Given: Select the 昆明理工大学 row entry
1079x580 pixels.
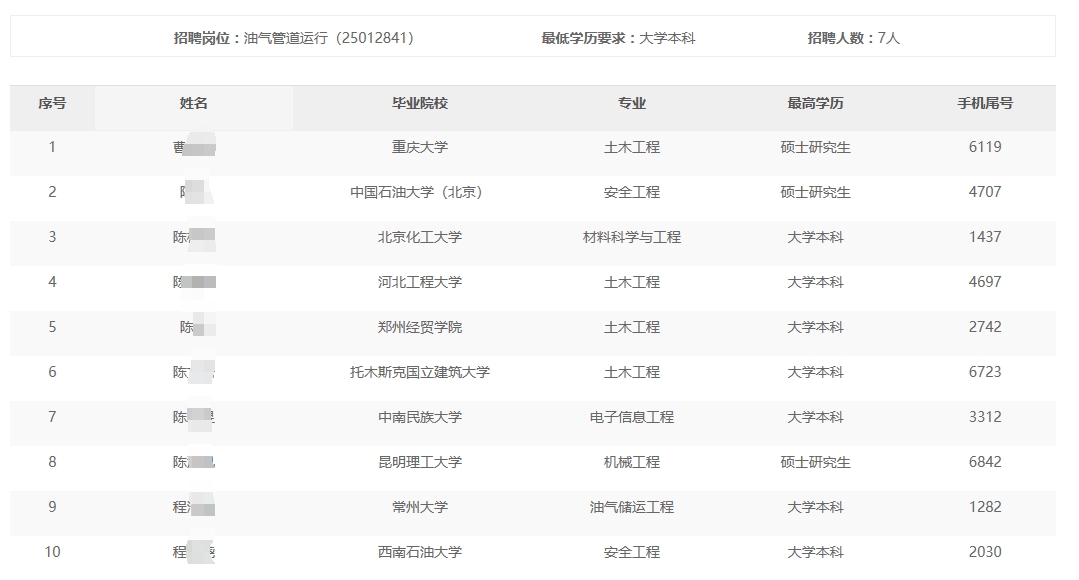Looking at the screenshot, I should pyautogui.click(x=420, y=462).
